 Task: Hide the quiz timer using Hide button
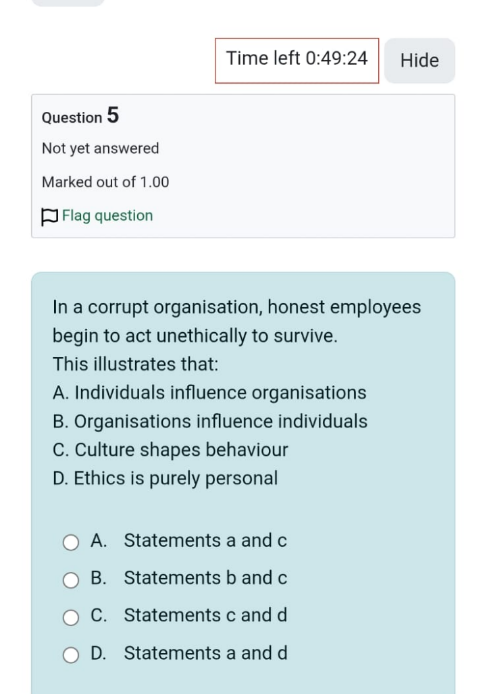419,61
